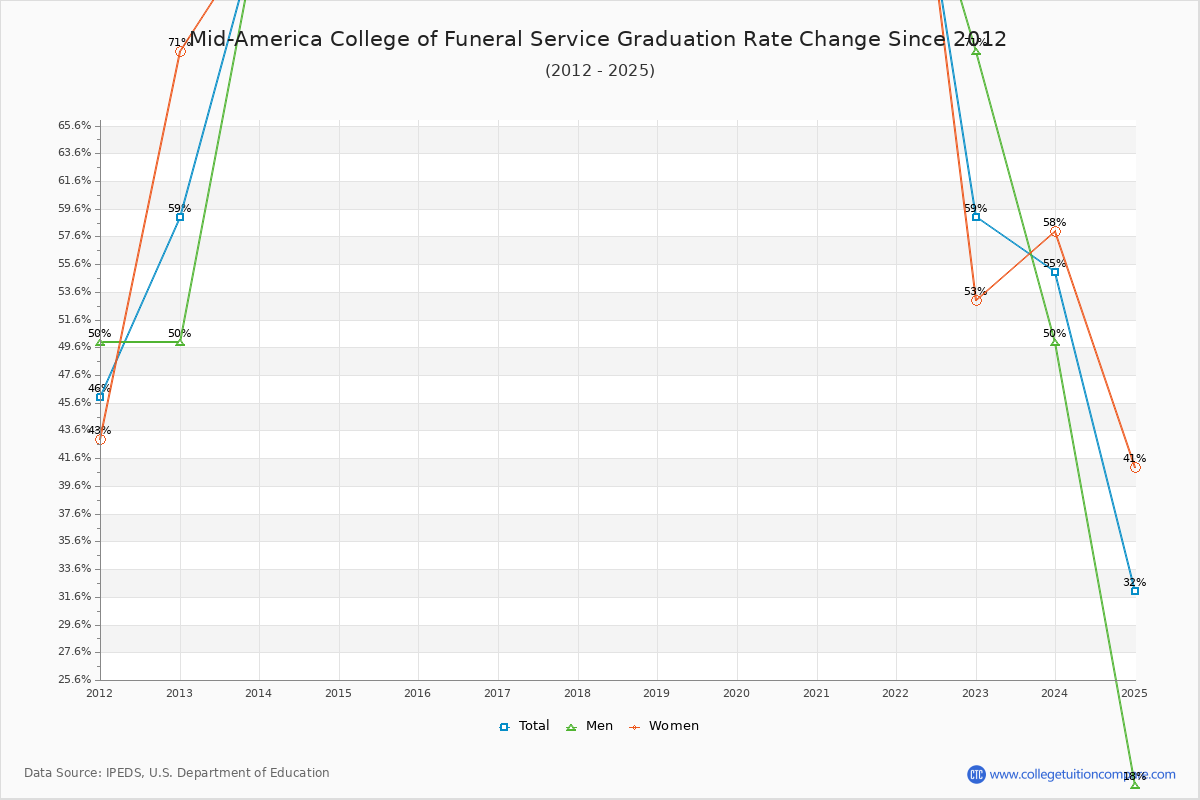Select the 2013 Men data point 50%
This screenshot has height=800, width=1200.
coord(180,342)
